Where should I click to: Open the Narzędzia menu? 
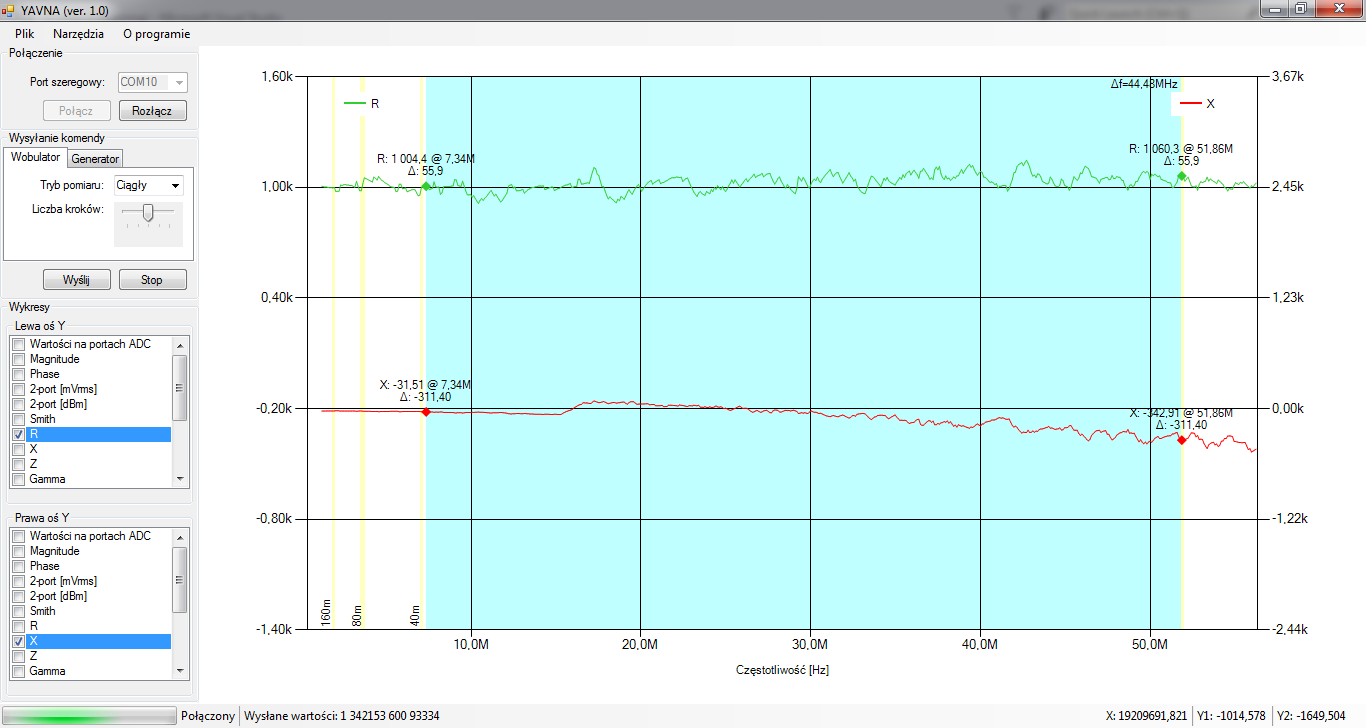tap(78, 33)
